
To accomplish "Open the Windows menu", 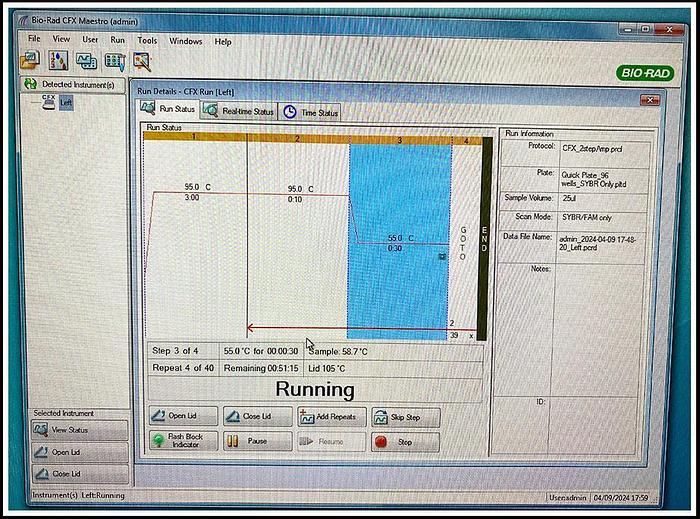I will point(185,41).
